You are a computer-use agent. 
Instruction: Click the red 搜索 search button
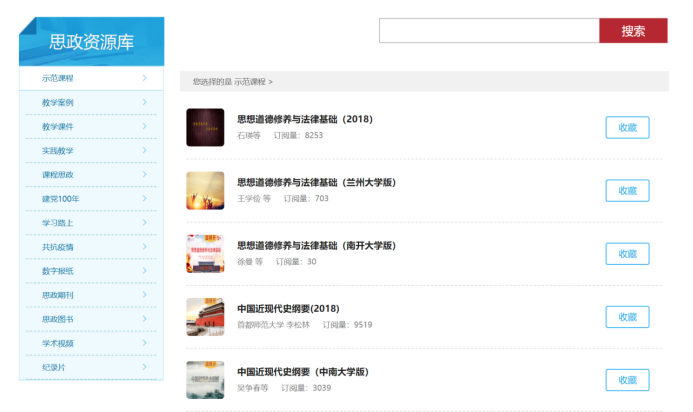coord(633,31)
